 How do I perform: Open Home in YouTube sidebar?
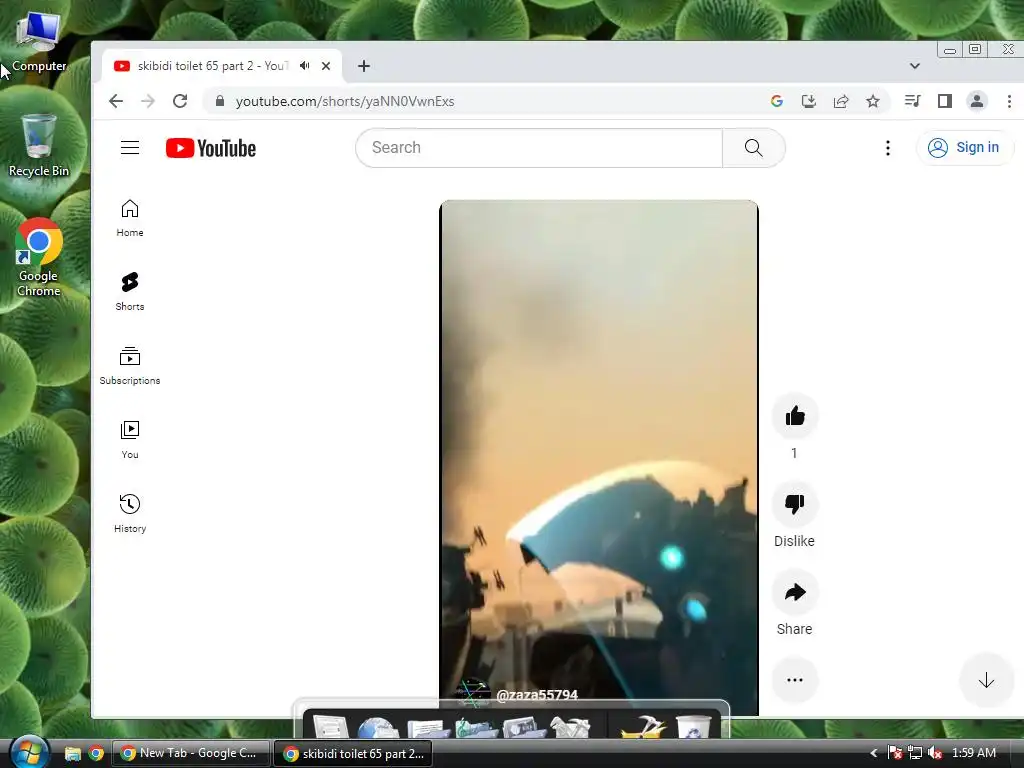tap(130, 218)
